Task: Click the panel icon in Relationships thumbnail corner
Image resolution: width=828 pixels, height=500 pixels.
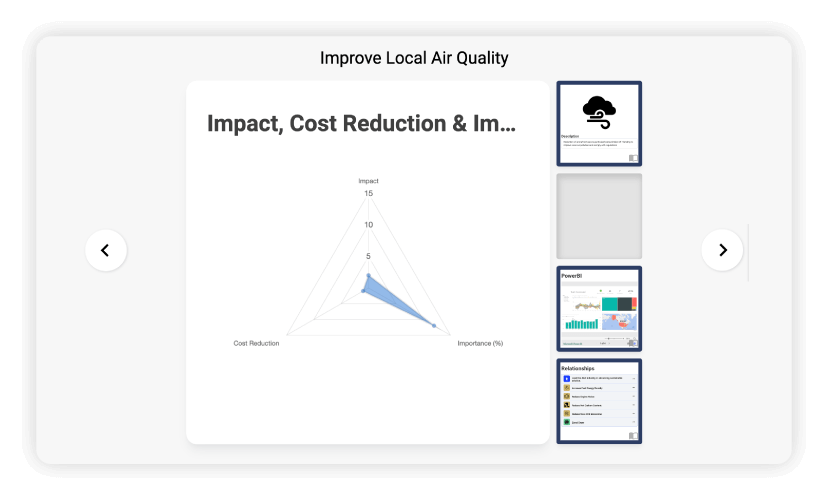Action: [633, 436]
